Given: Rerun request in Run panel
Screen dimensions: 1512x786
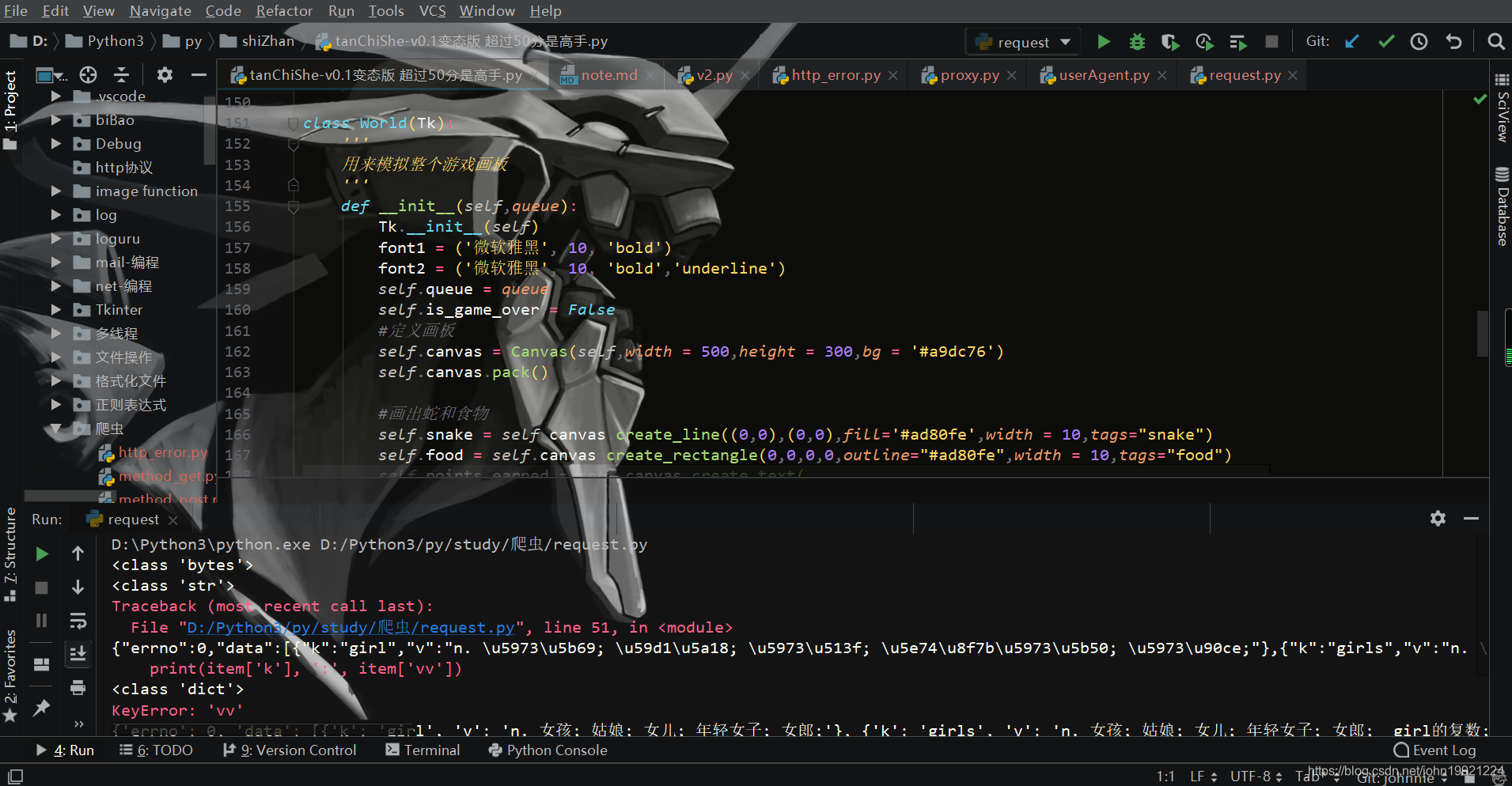Looking at the screenshot, I should pyautogui.click(x=42, y=554).
